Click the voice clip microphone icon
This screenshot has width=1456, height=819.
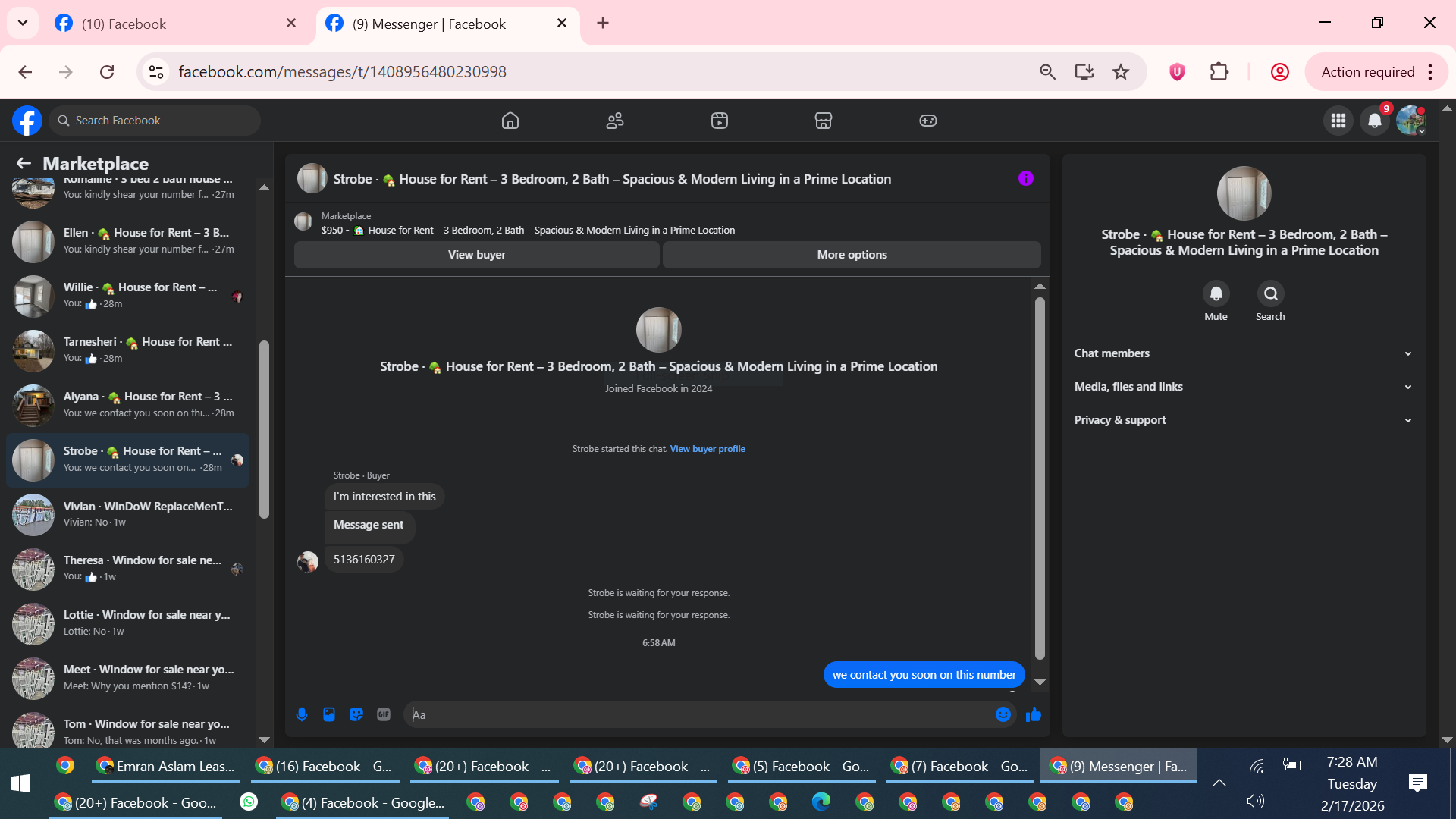tap(302, 714)
